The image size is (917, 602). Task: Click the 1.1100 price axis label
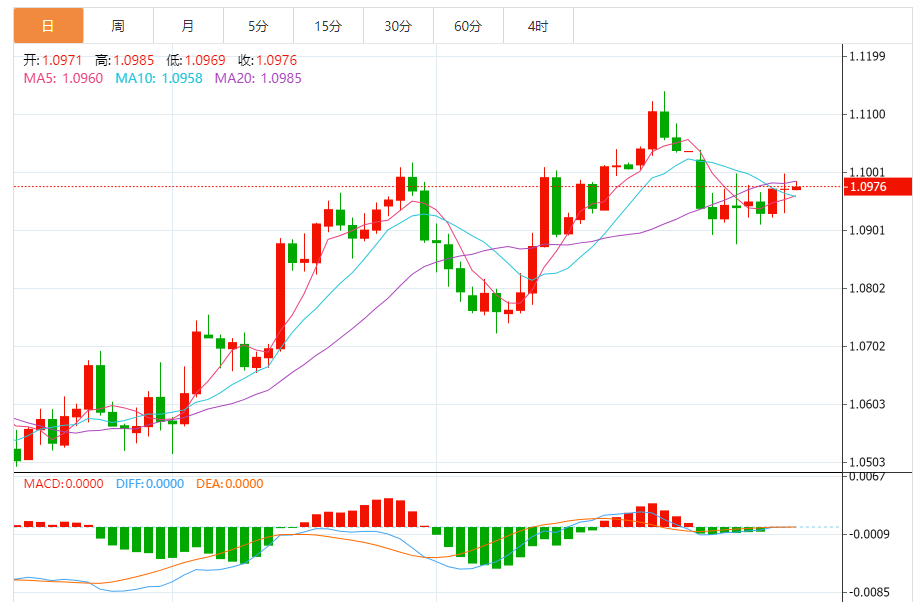click(x=867, y=115)
